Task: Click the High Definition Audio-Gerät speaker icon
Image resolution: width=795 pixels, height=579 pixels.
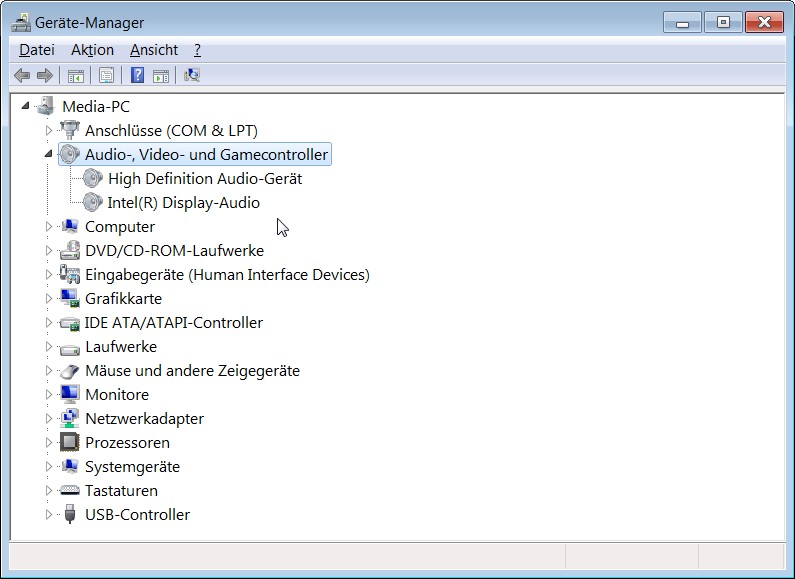Action: [x=93, y=178]
